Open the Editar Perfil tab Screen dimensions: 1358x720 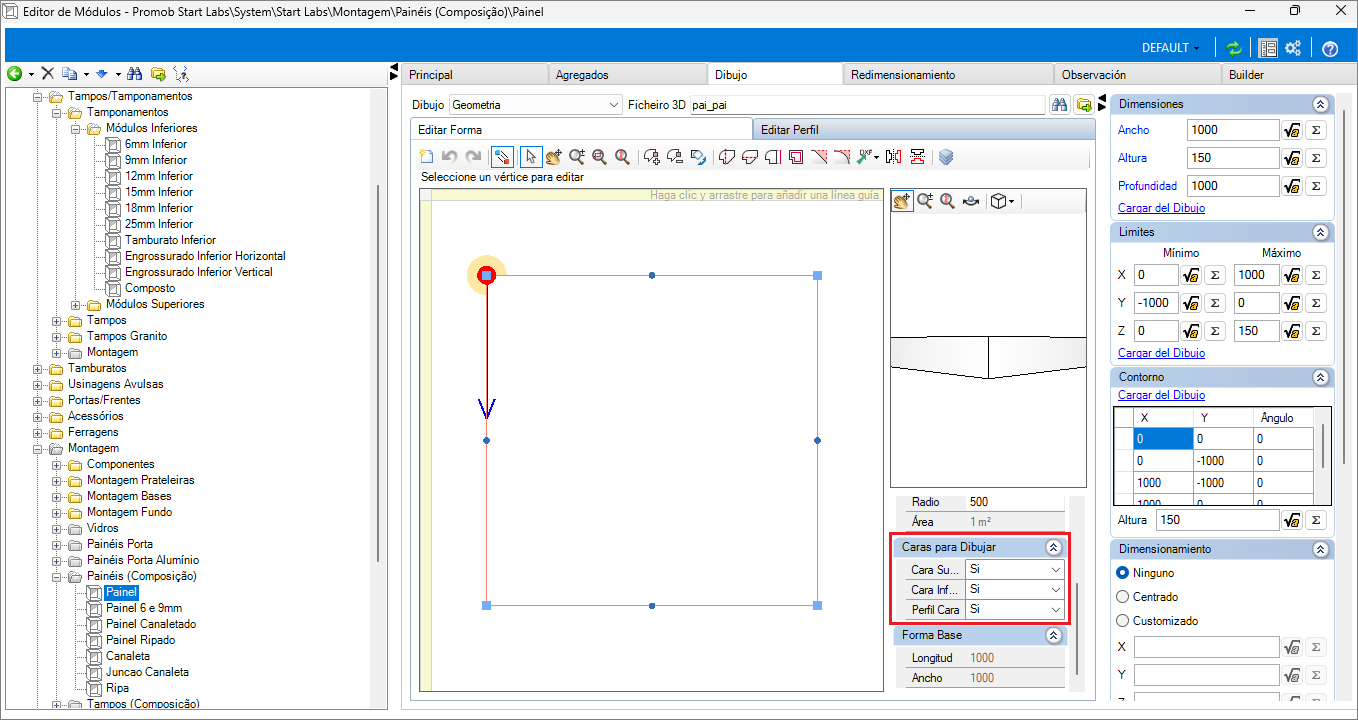point(791,129)
